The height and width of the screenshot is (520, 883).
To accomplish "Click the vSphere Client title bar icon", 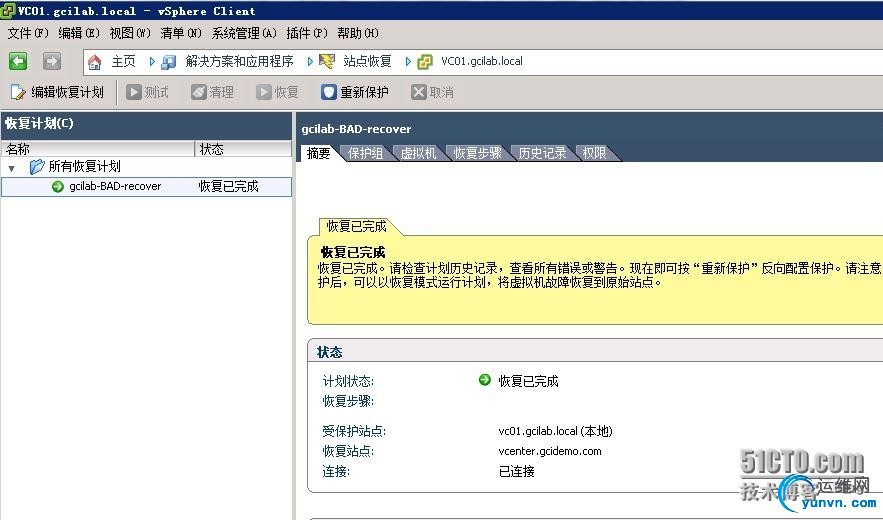I will [8, 11].
